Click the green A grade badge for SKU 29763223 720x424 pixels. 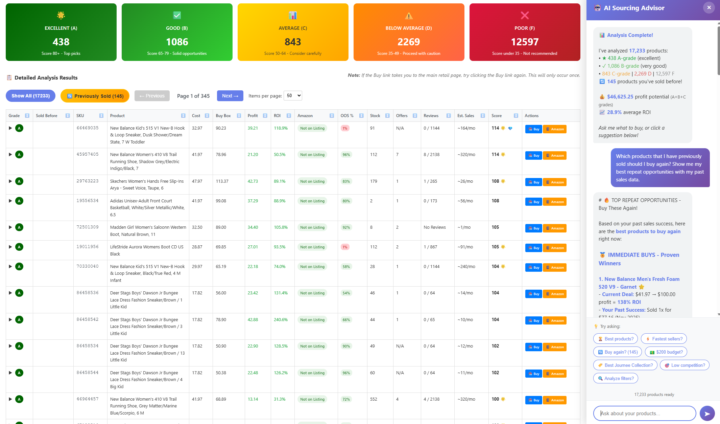point(19,181)
